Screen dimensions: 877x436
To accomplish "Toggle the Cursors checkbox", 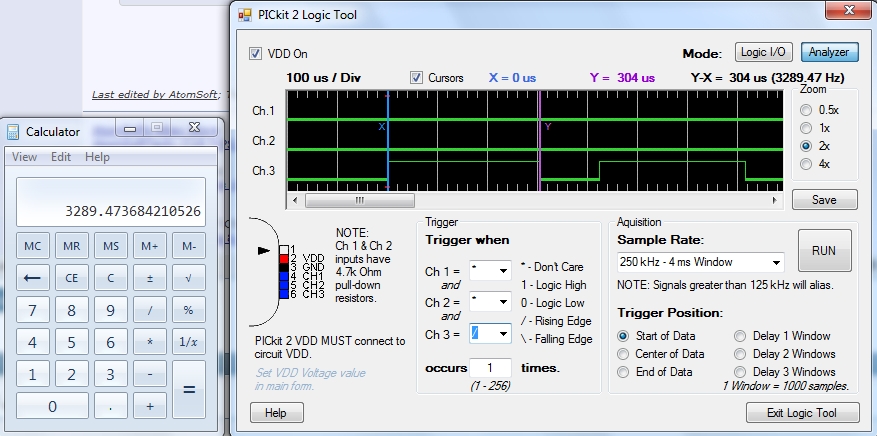I will click(416, 78).
